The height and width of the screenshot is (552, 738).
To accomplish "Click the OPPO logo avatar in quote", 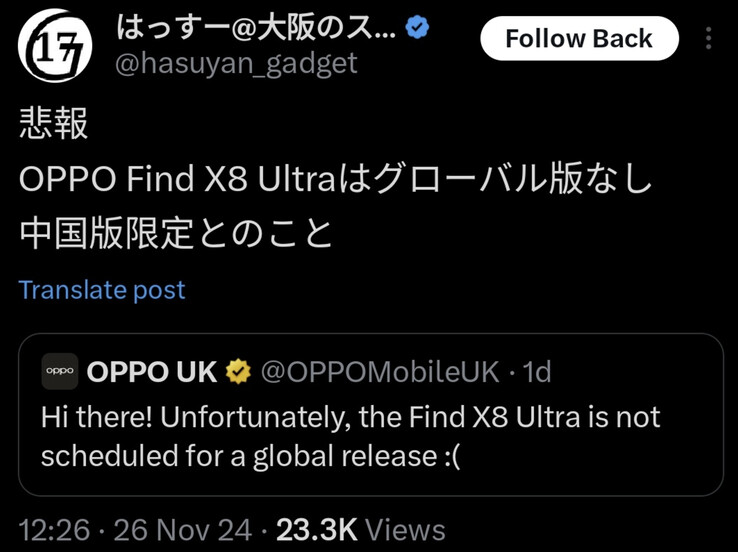I will (x=60, y=372).
